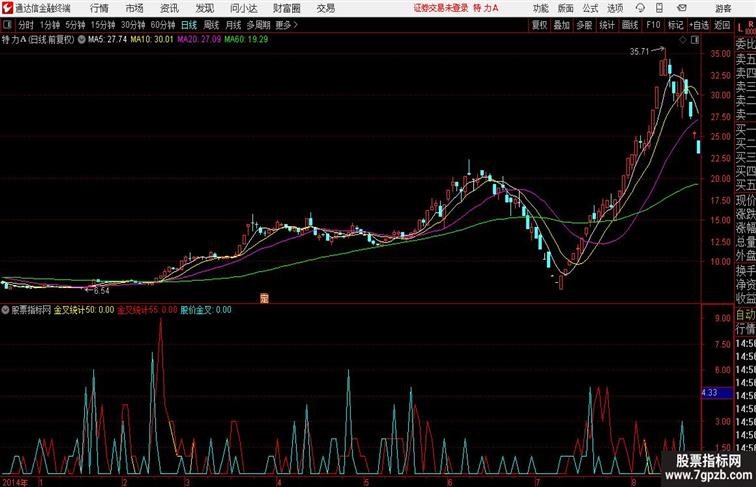Click the mobile phone icon
756x487 pixels.
(660, 8)
